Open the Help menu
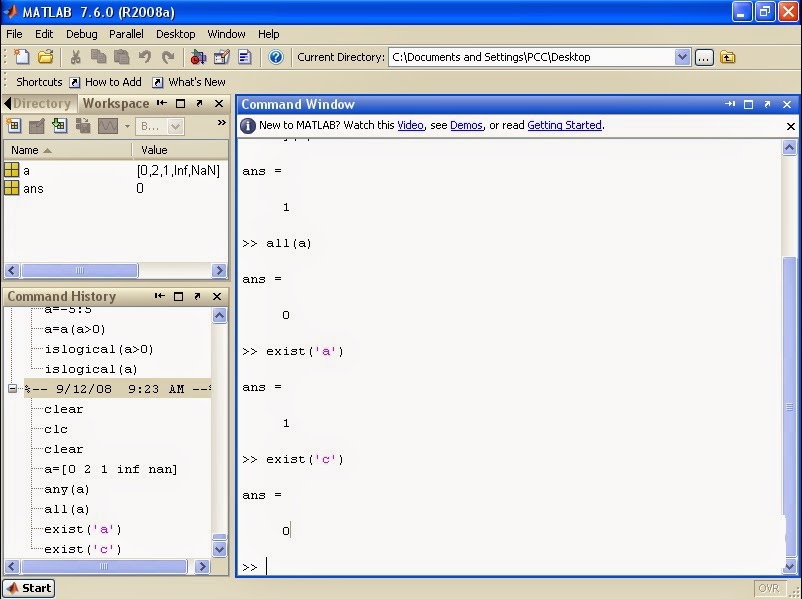The height and width of the screenshot is (599, 802). [x=269, y=34]
